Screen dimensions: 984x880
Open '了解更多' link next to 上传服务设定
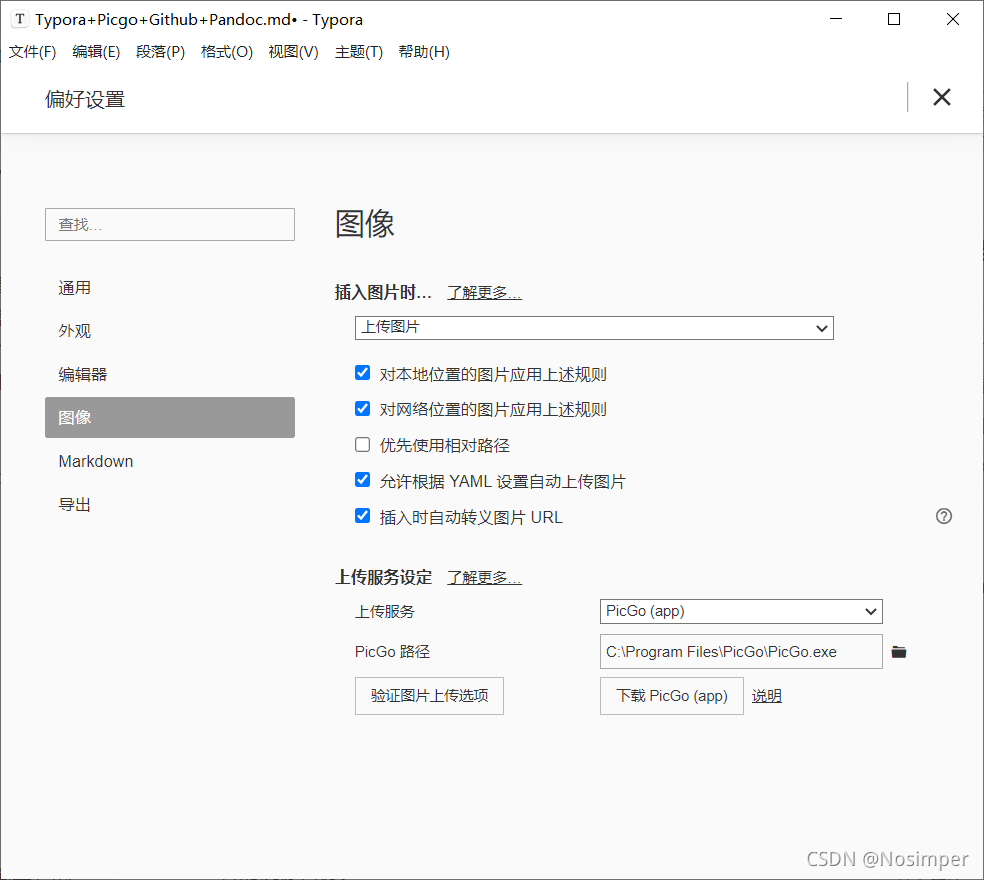tap(484, 577)
